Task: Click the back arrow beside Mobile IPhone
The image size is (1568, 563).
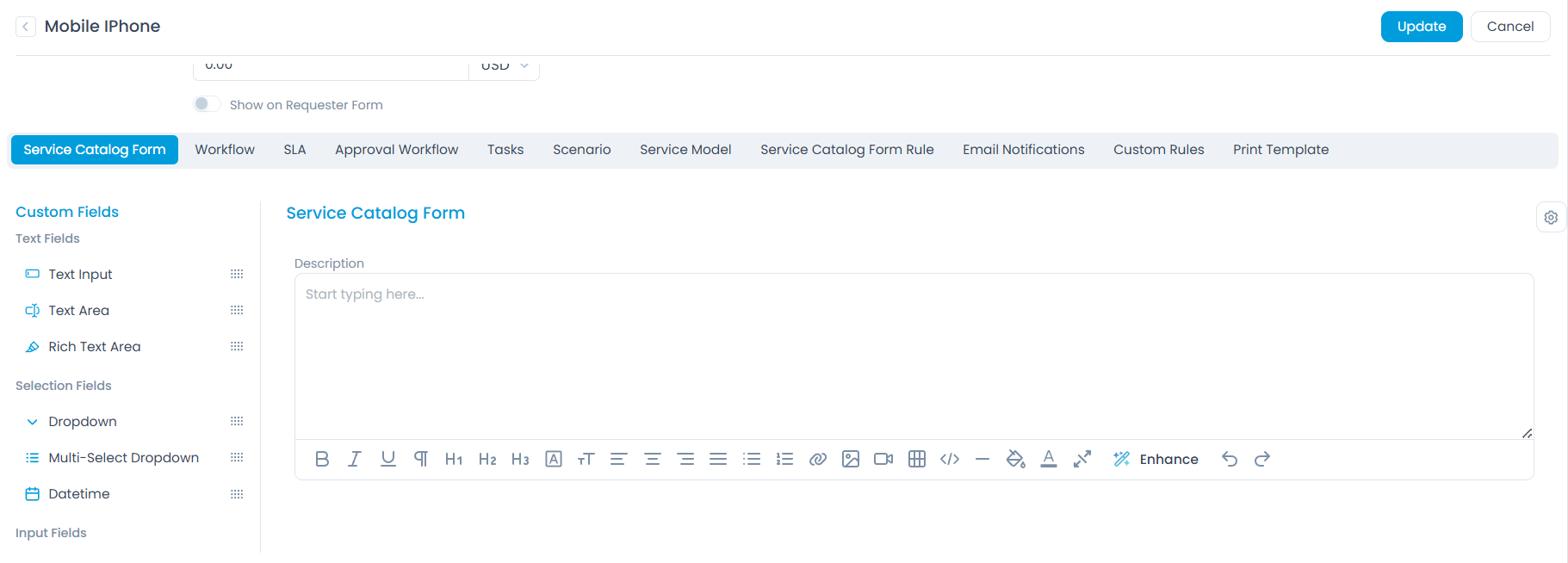Action: coord(26,27)
